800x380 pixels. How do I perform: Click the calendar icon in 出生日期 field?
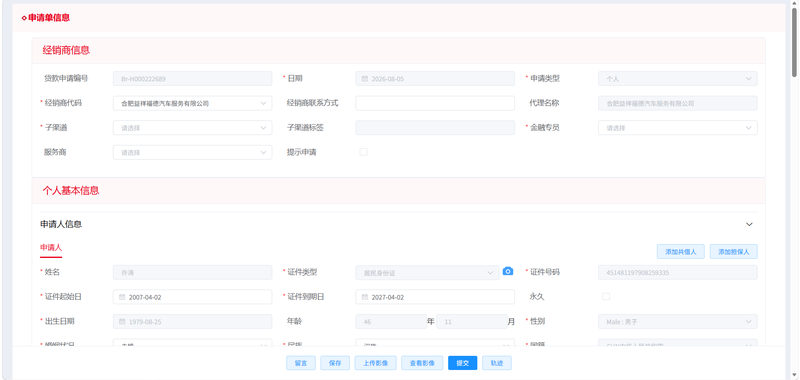coord(122,322)
